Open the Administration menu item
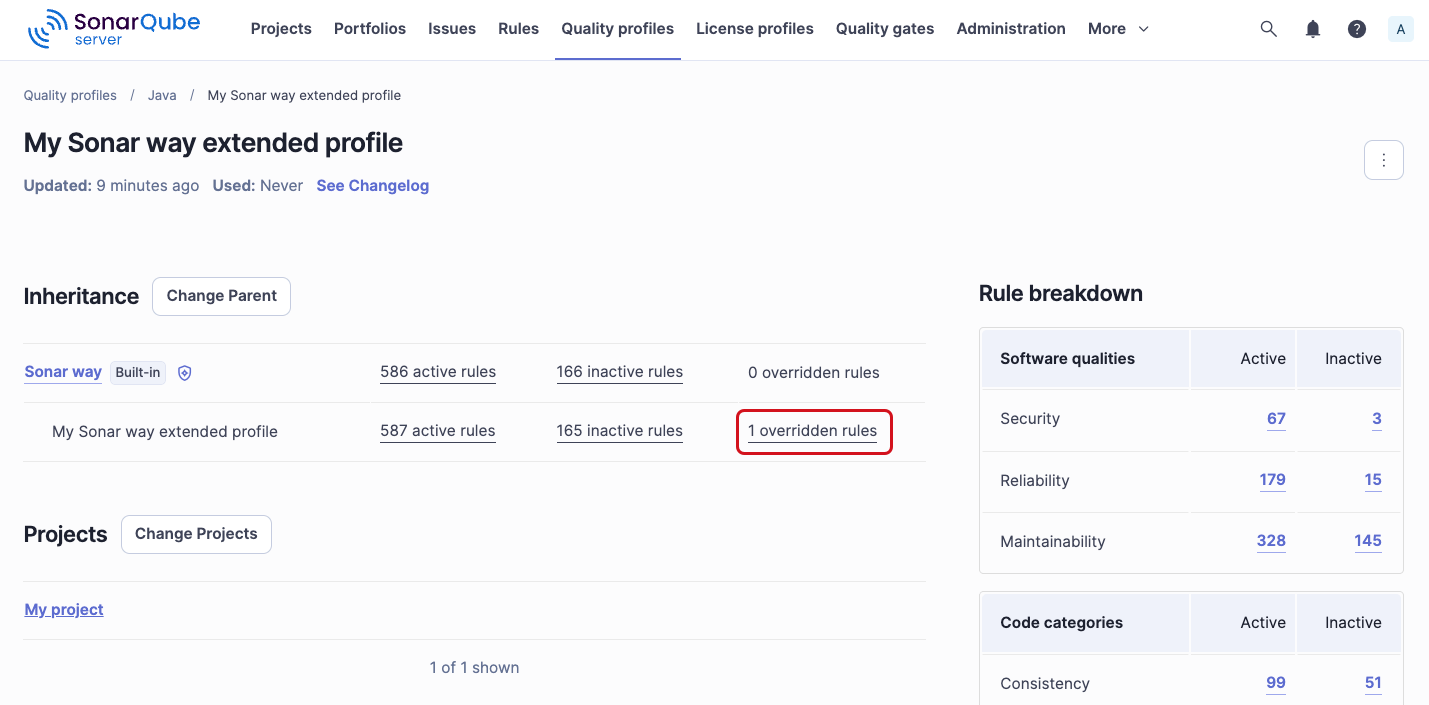 (x=1011, y=29)
